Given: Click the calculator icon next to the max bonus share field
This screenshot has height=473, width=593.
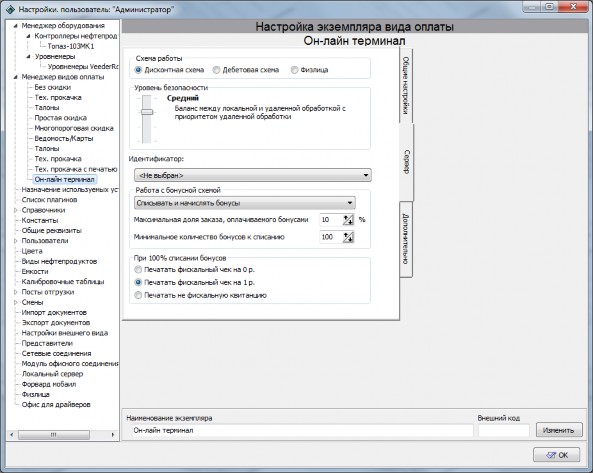Looking at the screenshot, I should [348, 220].
